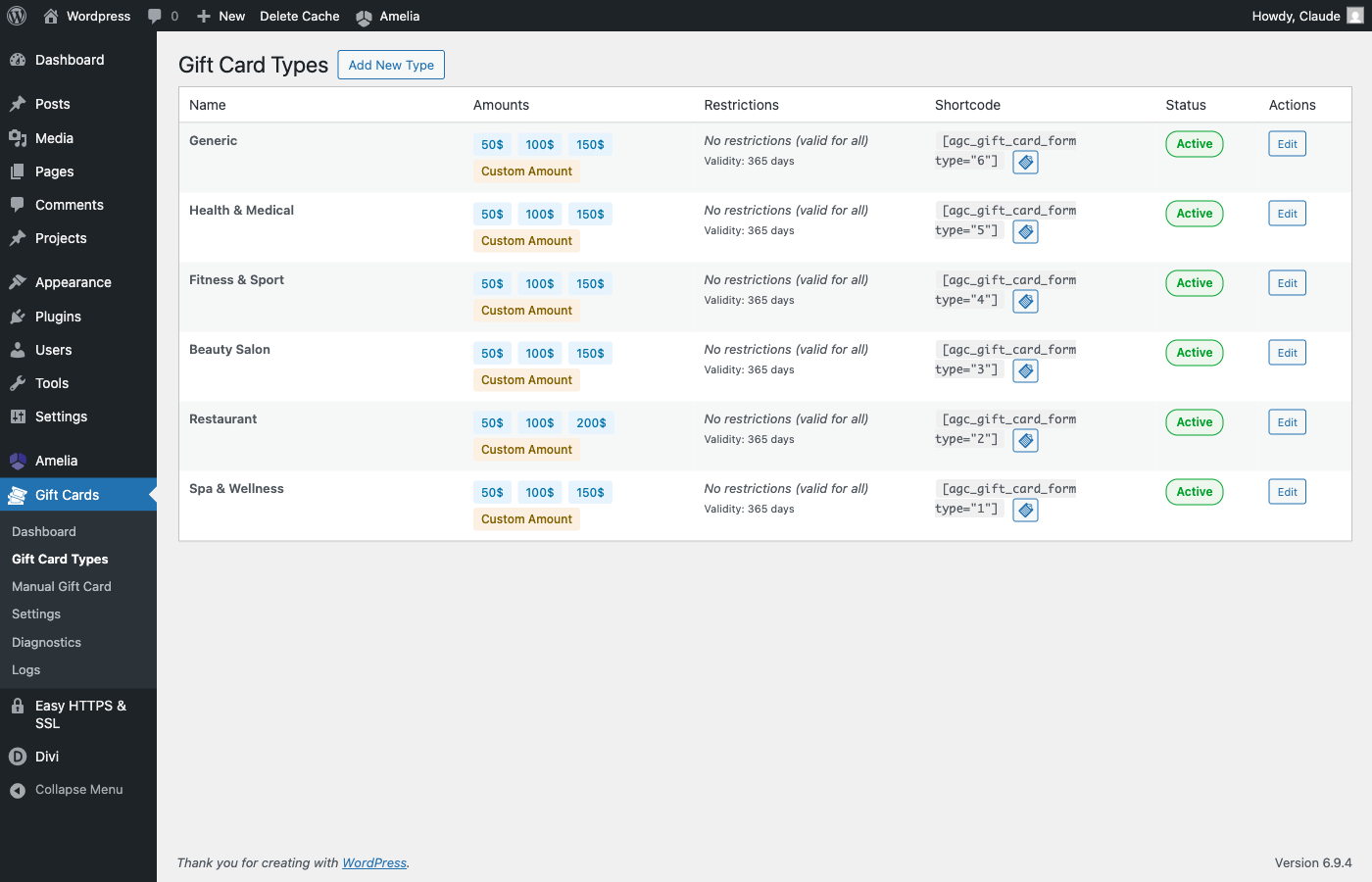Viewport: 1372px width, 882px height.
Task: Open the New content dropdown
Action: pos(220,16)
